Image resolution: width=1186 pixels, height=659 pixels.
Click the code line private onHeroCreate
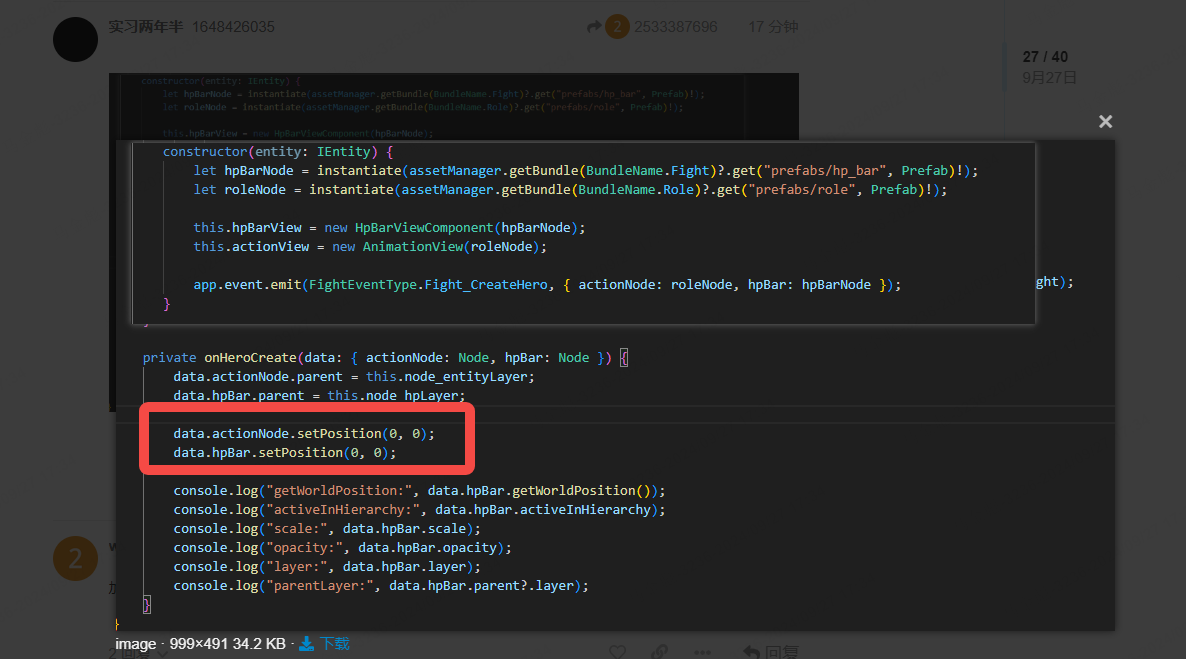point(385,357)
